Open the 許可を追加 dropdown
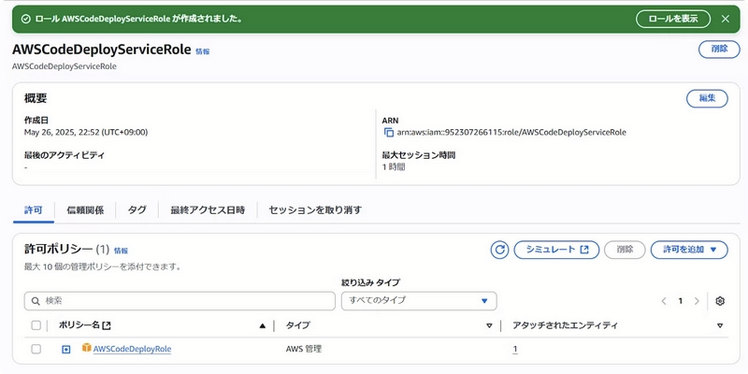 click(x=689, y=249)
